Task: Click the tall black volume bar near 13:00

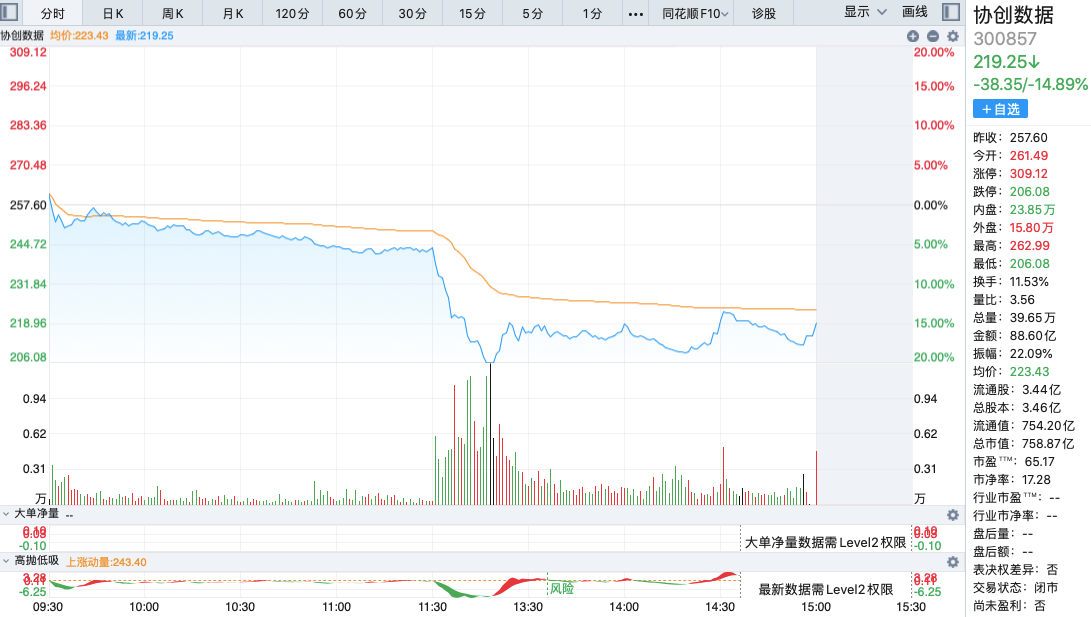Action: point(490,434)
